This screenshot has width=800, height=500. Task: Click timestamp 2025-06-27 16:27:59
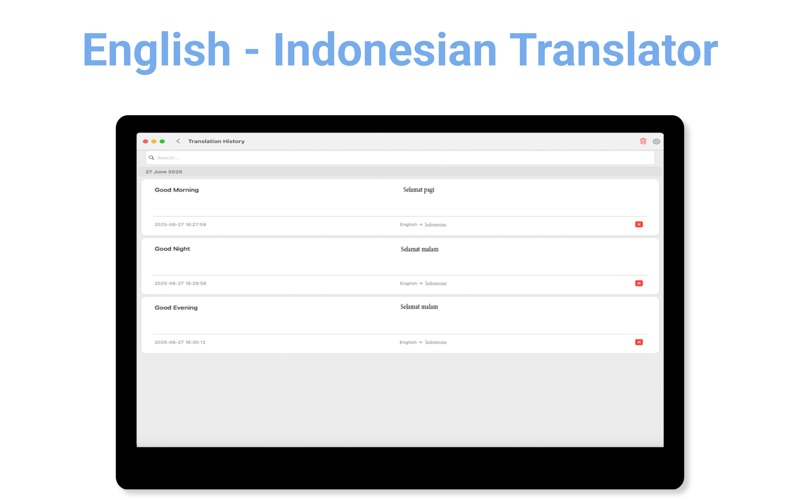click(x=180, y=224)
